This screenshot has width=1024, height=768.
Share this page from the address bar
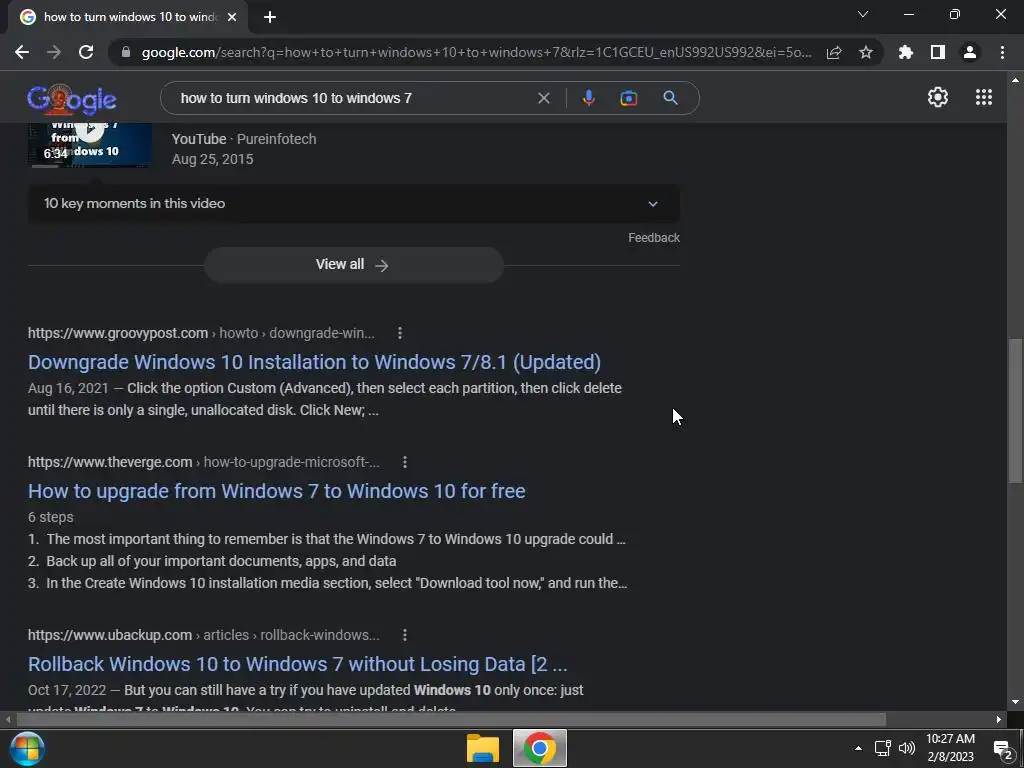click(834, 52)
